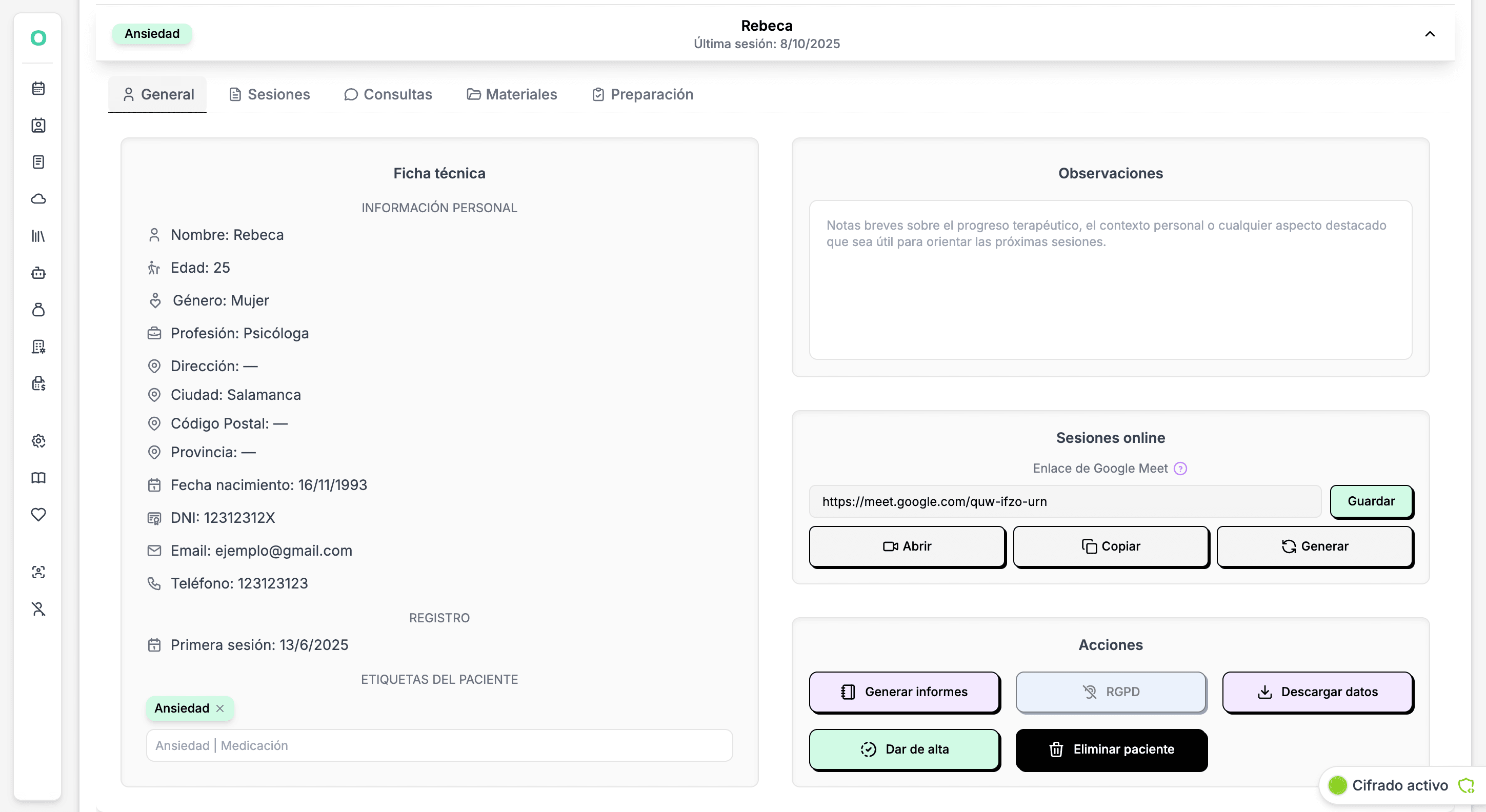Click the cloud icon in sidebar

point(38,199)
